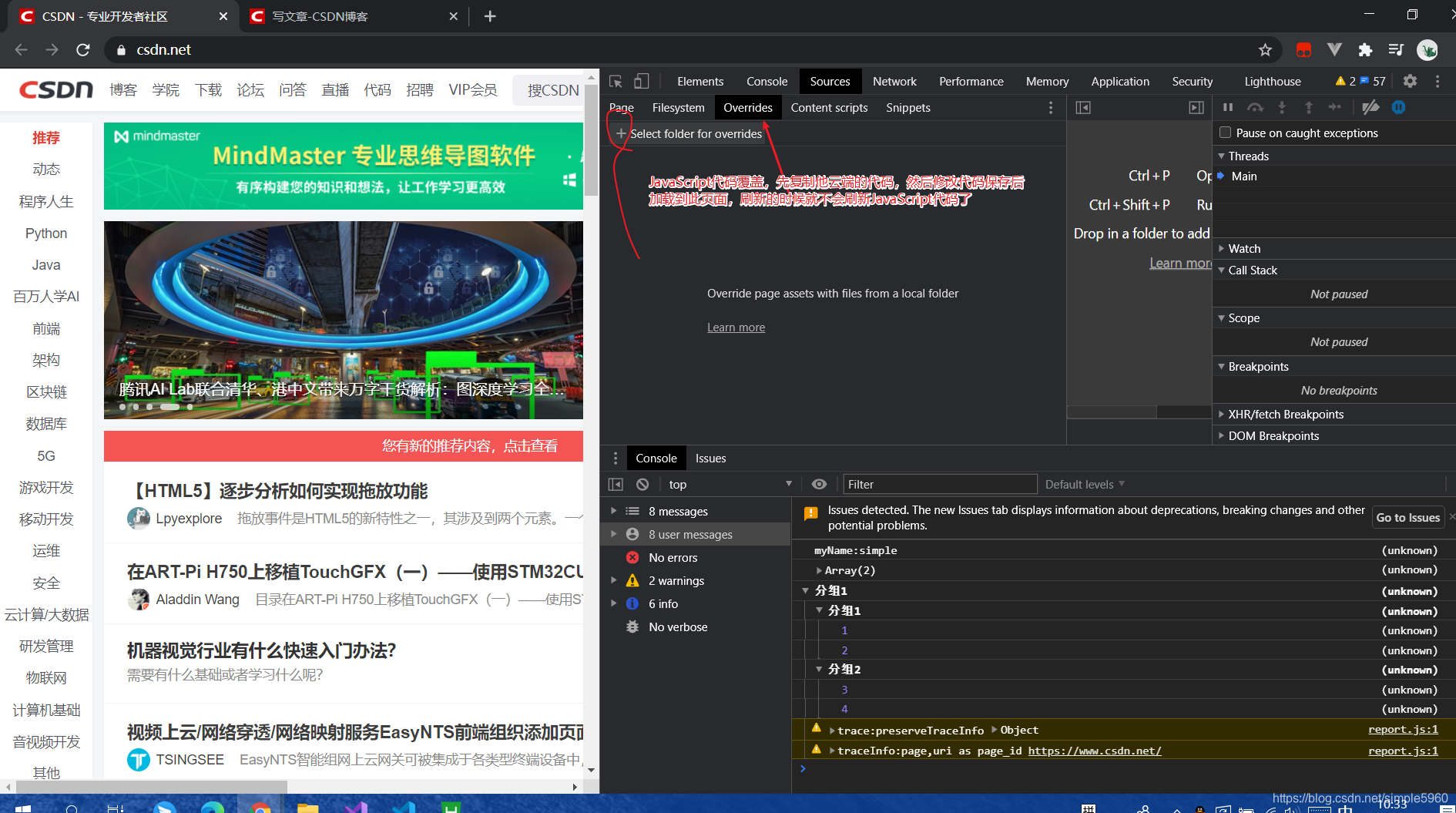The image size is (1456, 813).
Task: Switch to the Network panel
Action: 894,81
